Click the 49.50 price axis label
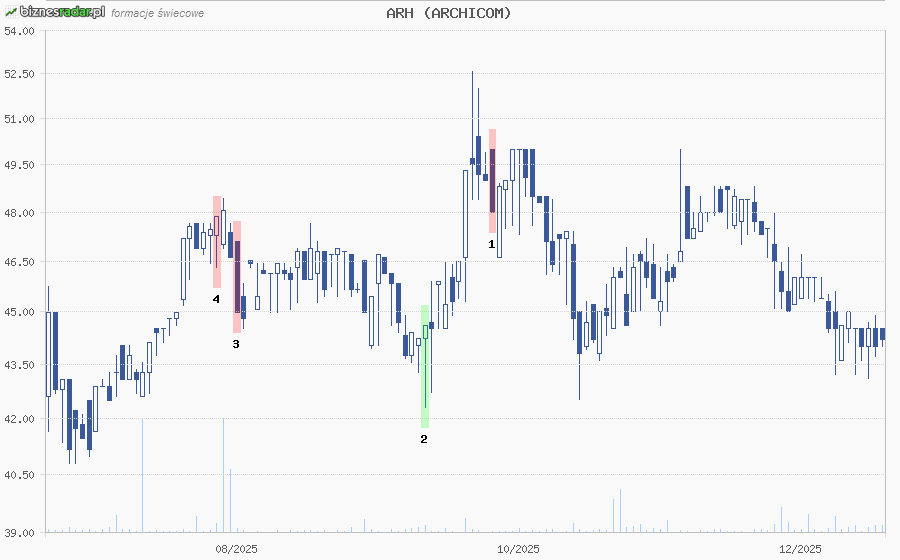The image size is (900, 560). (20, 165)
